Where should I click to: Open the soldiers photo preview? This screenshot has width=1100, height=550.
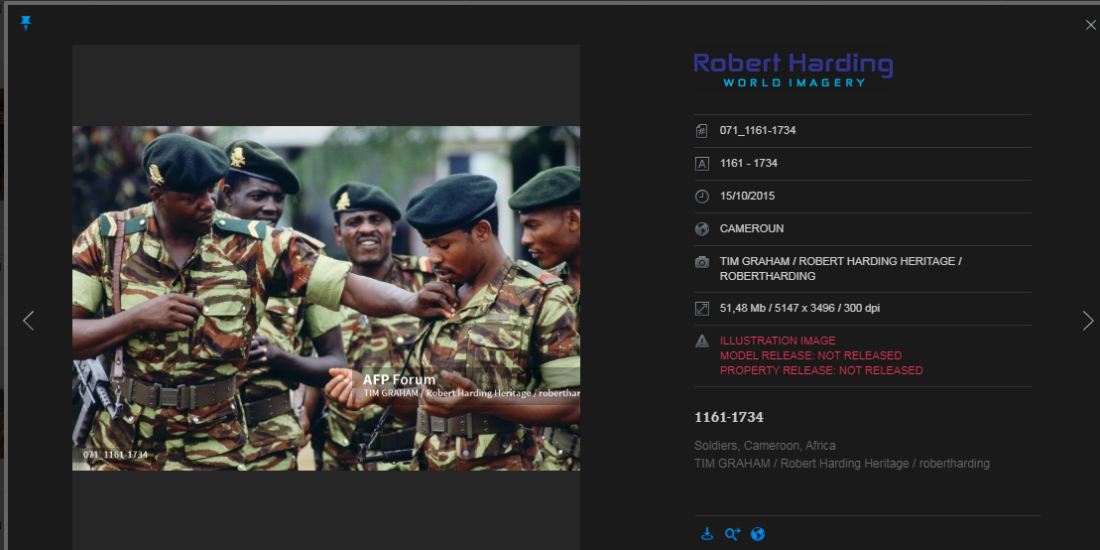click(x=326, y=298)
